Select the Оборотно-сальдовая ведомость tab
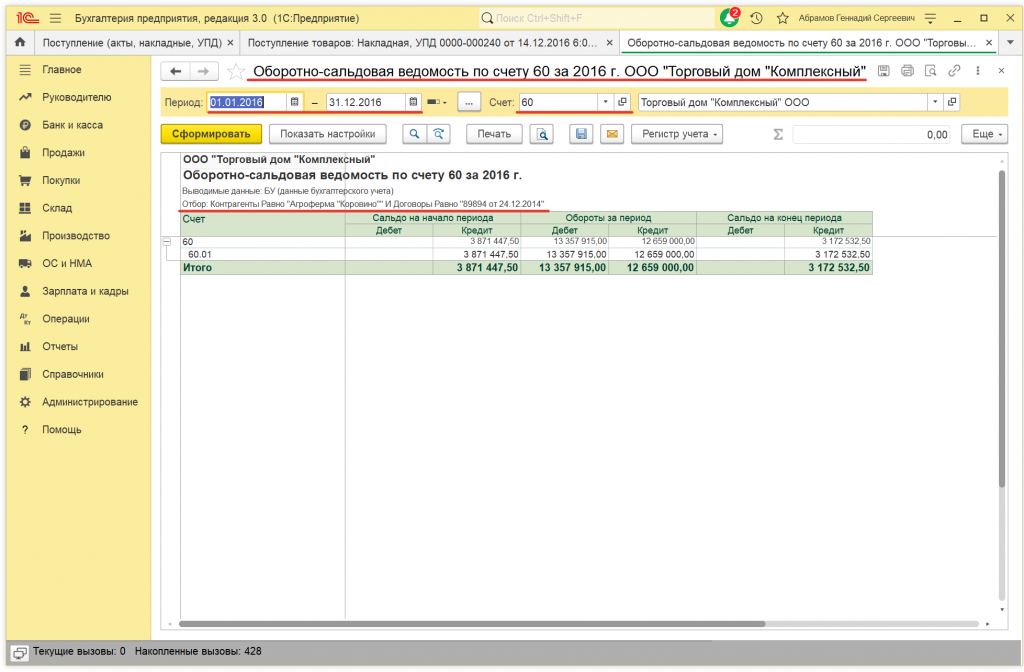Viewport: 1024px width, 672px height. click(x=802, y=42)
